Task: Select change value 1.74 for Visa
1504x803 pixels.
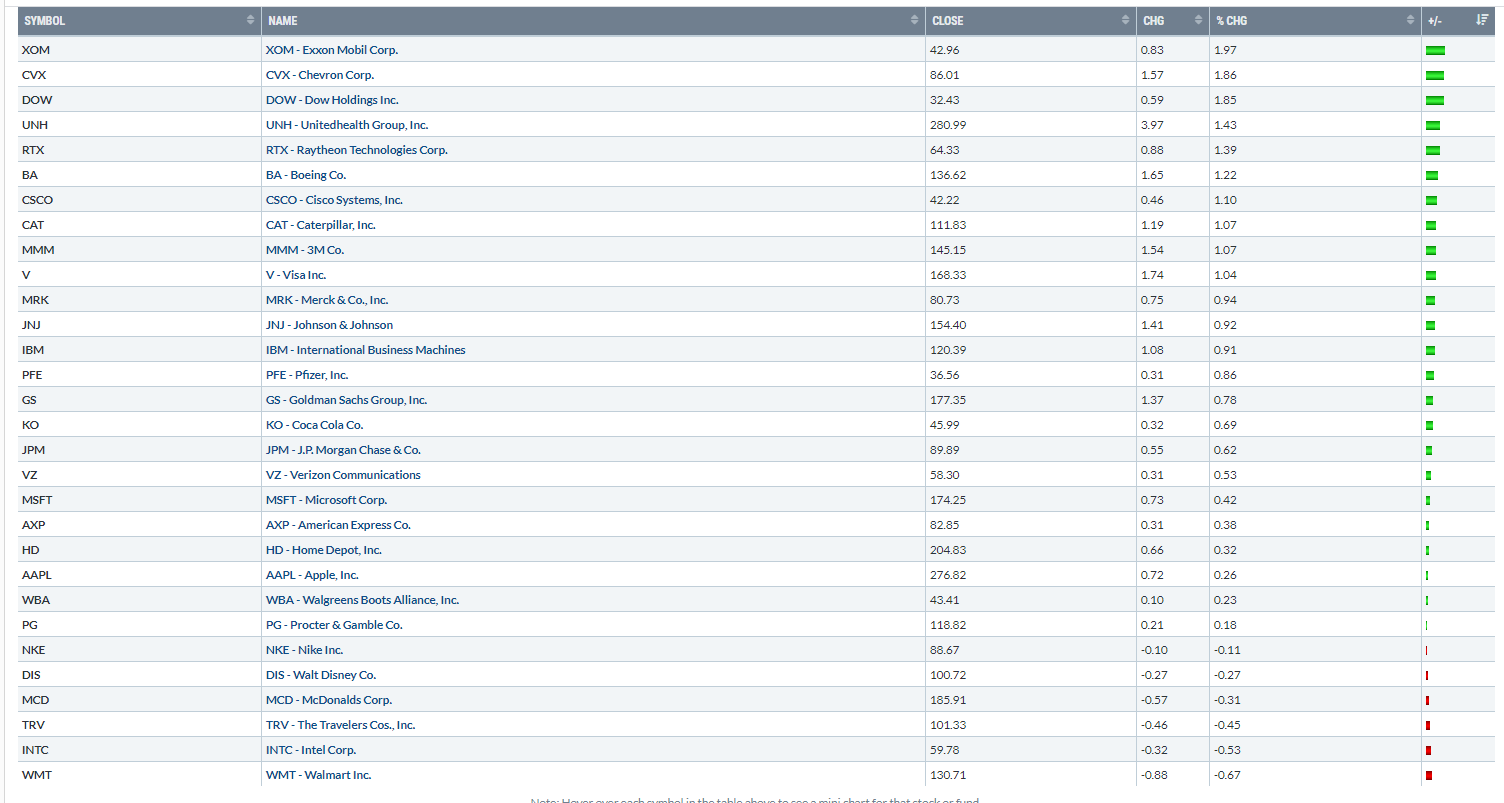Action: point(1152,275)
